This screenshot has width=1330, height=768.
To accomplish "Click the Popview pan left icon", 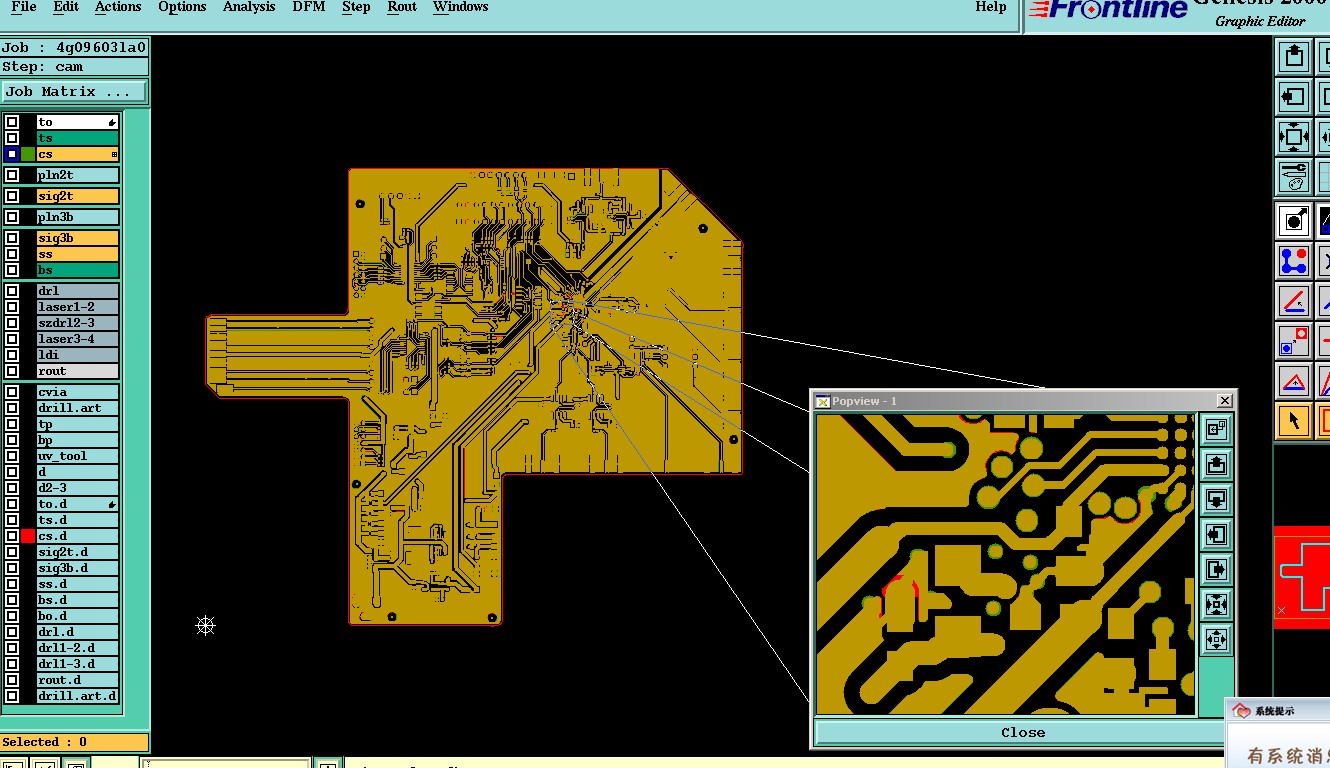I will pos(1216,535).
